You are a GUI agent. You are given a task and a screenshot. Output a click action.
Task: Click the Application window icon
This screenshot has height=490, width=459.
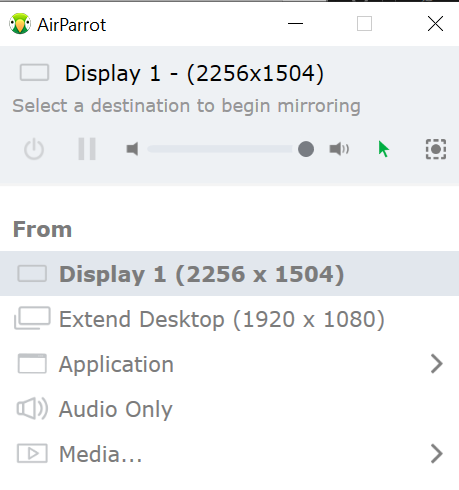32,364
